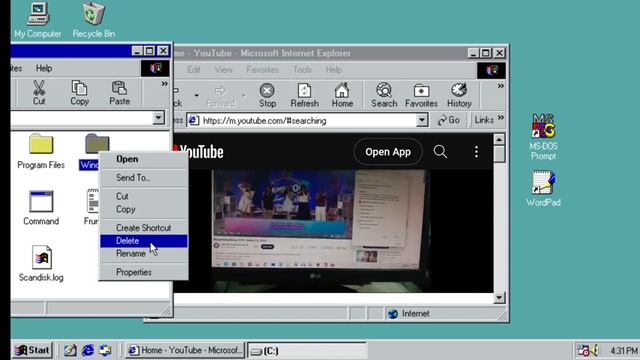640x360 pixels.
Task: Select the Scandisk.log file
Action: [x=41, y=264]
